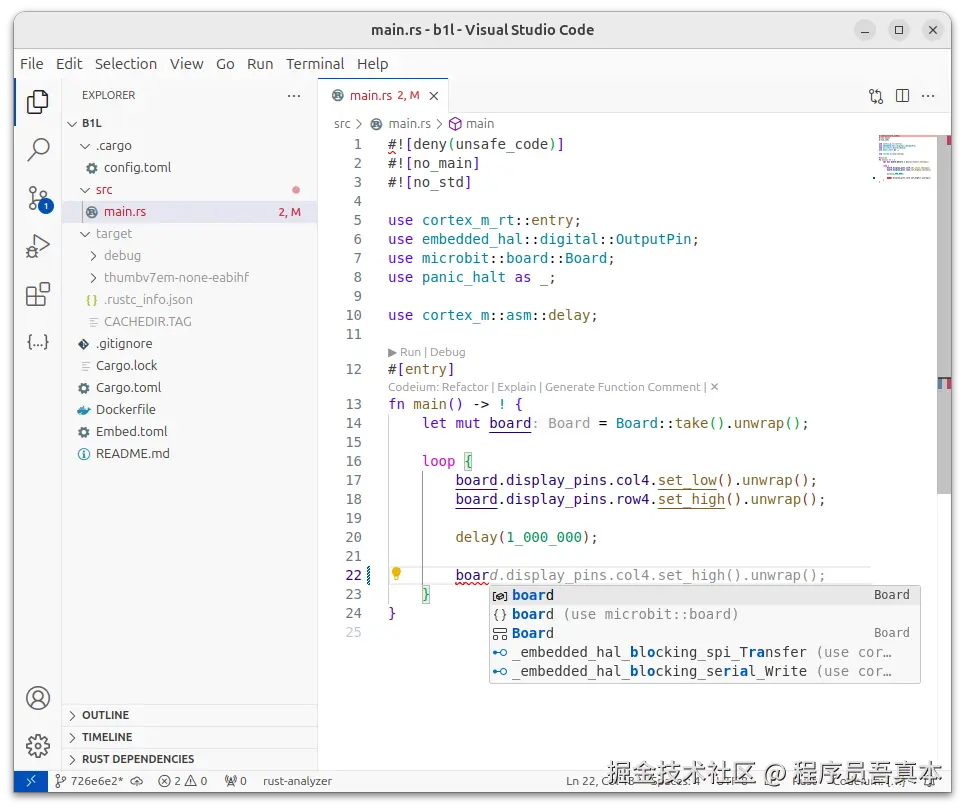Screen dimensions: 965x809
Task: Click the Debug code lens above #[entry]
Action: 447,353
